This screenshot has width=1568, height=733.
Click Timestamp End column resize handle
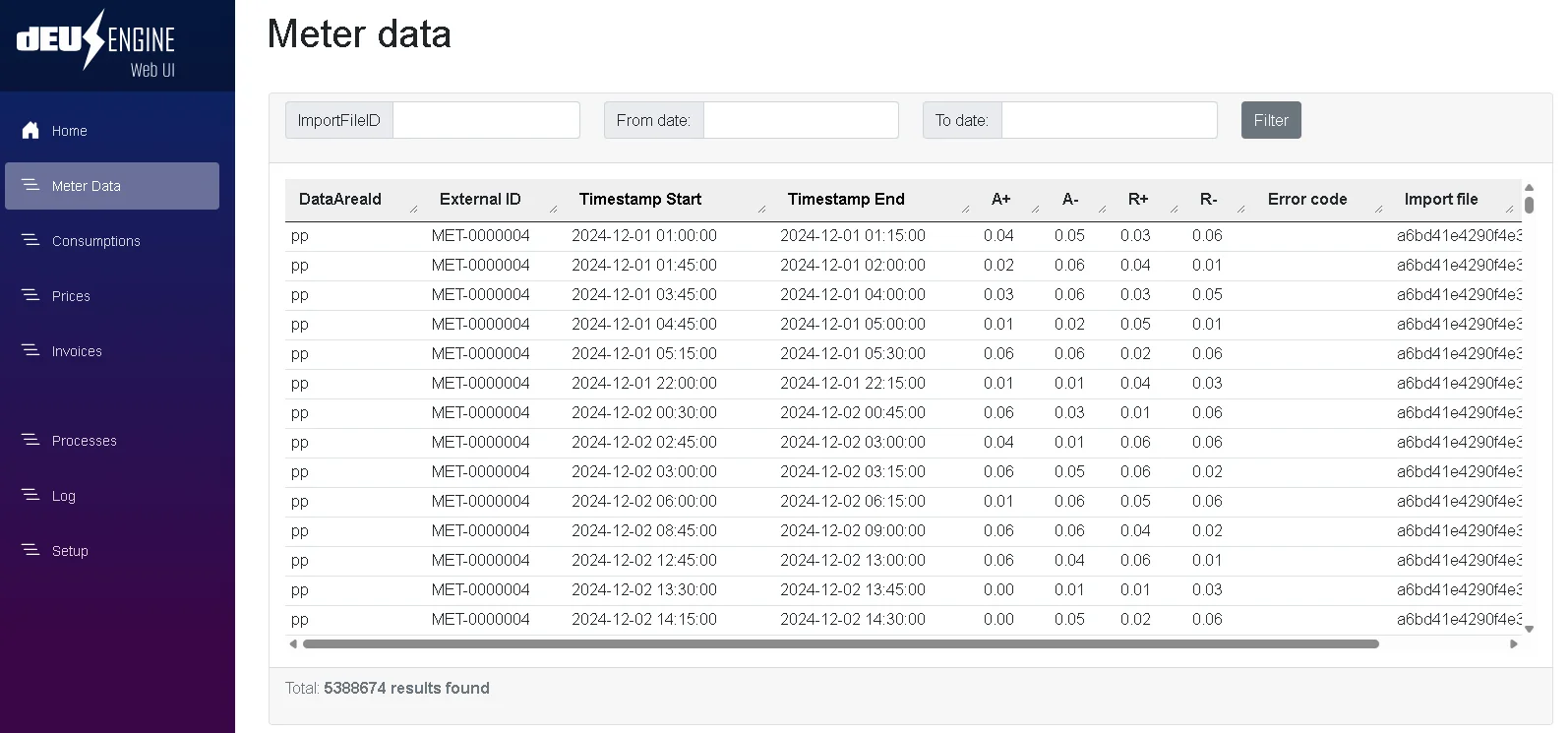click(x=965, y=209)
